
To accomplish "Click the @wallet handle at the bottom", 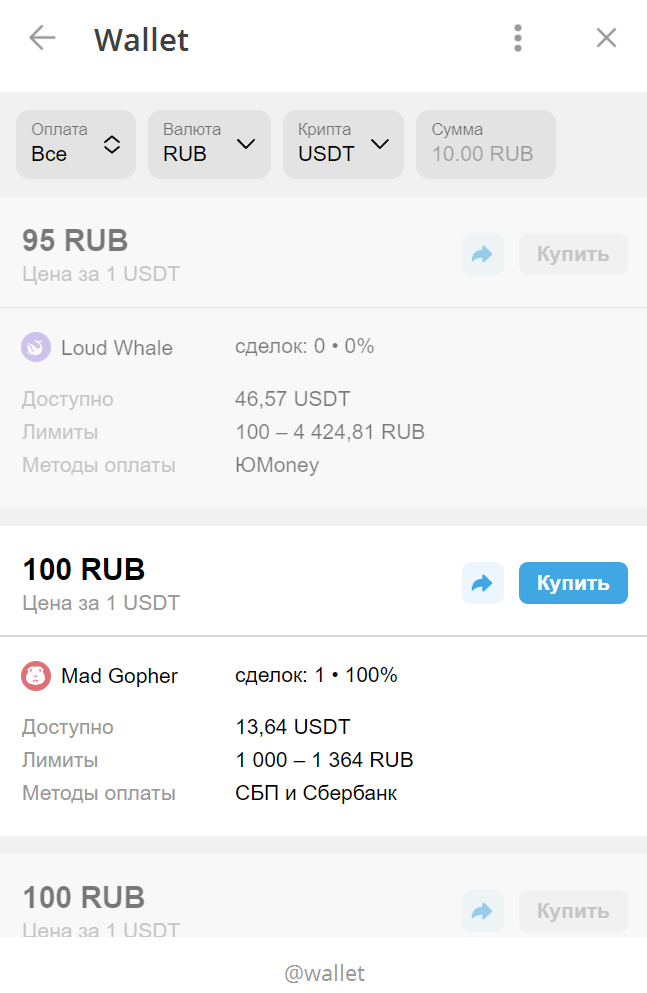I will [324, 973].
